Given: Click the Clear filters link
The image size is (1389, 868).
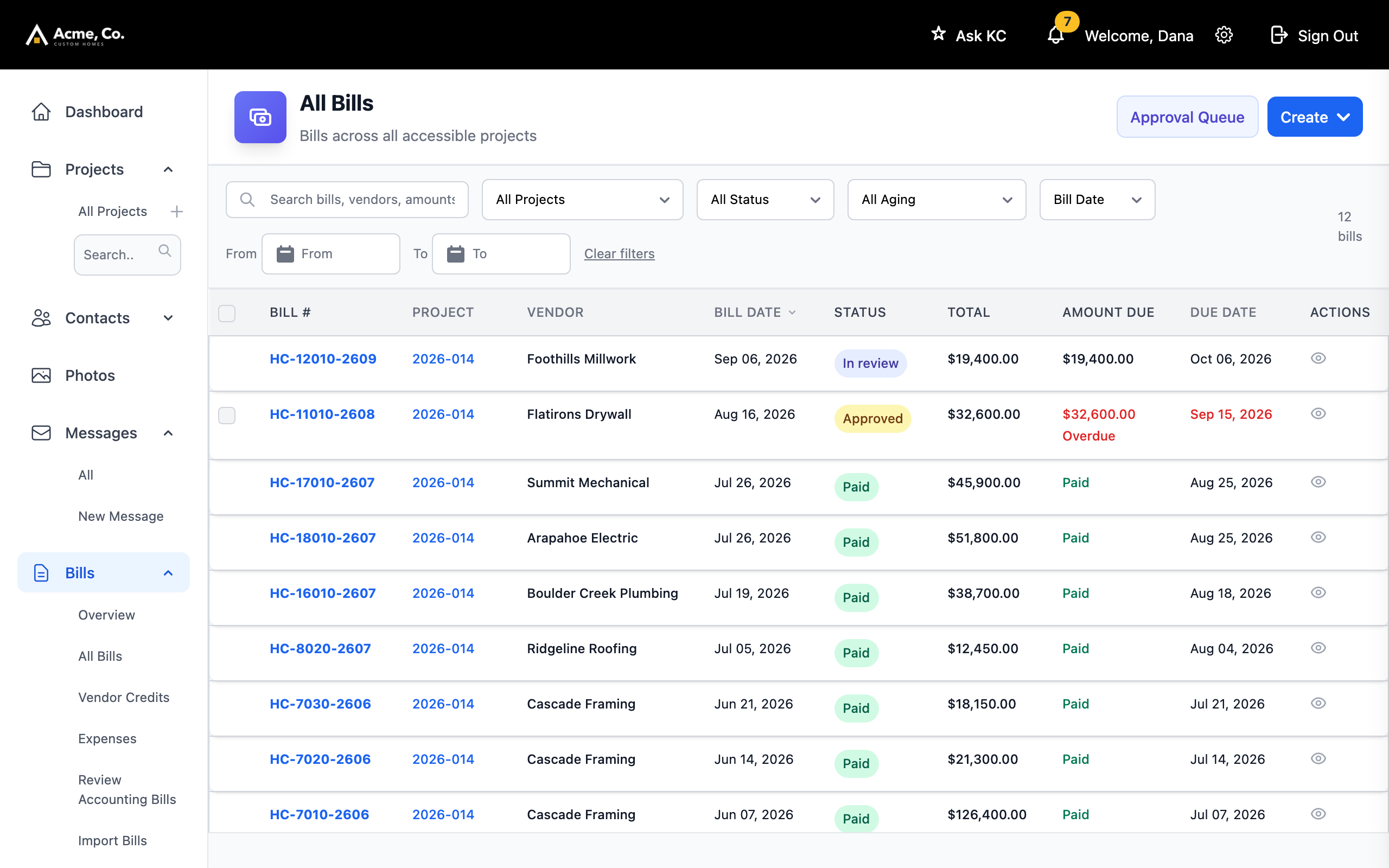Looking at the screenshot, I should pos(619,254).
